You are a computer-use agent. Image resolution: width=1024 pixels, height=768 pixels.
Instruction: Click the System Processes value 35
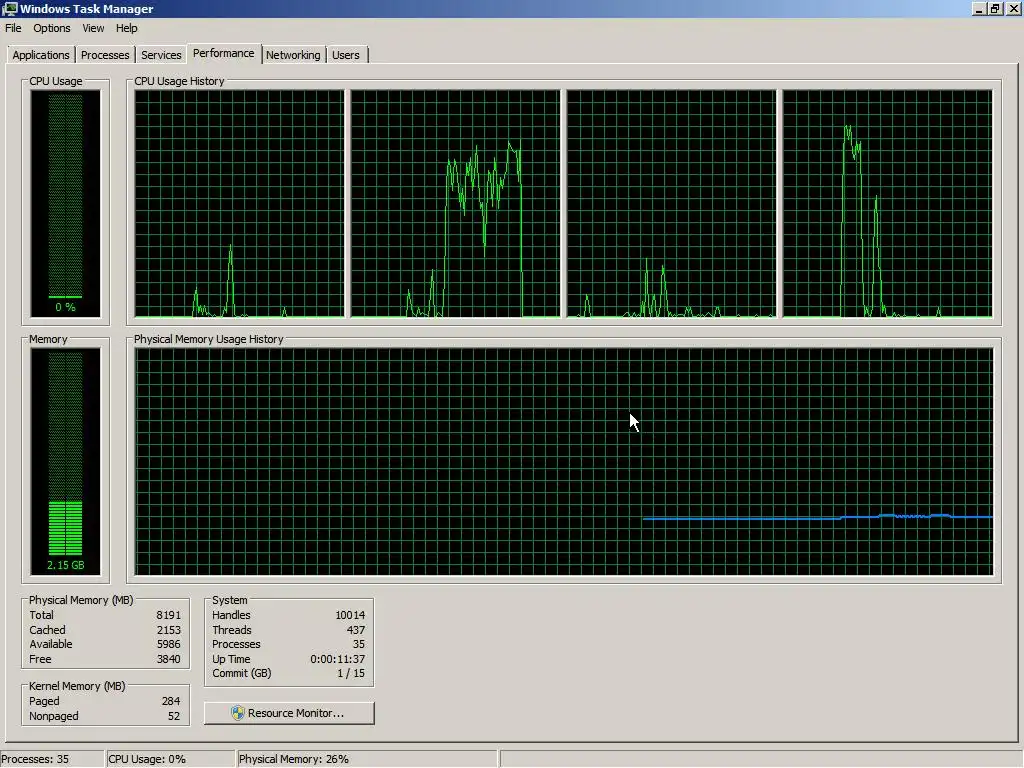coord(359,645)
